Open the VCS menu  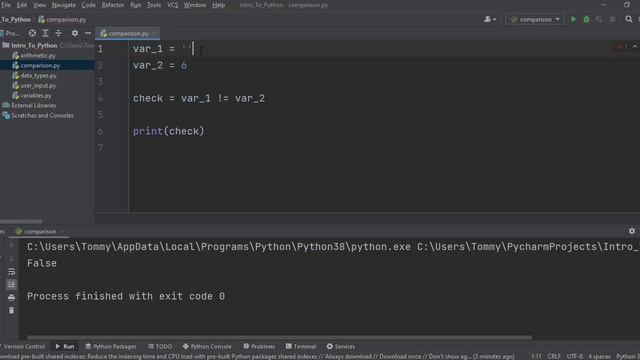pos(173,5)
